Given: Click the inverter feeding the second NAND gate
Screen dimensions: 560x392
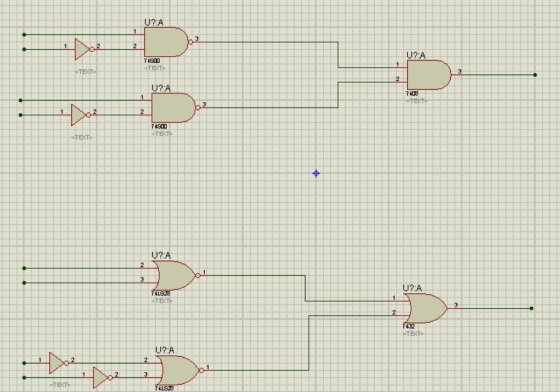Looking at the screenshot, I should (x=79, y=115).
